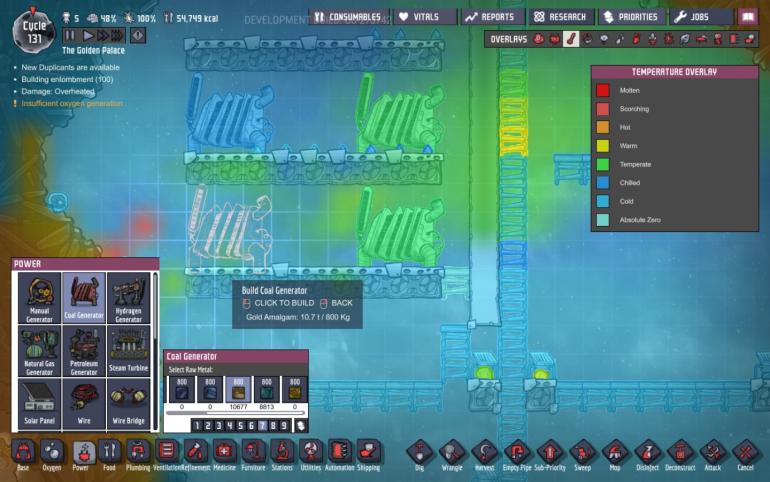Open the Plumbing build category

click(x=138, y=455)
